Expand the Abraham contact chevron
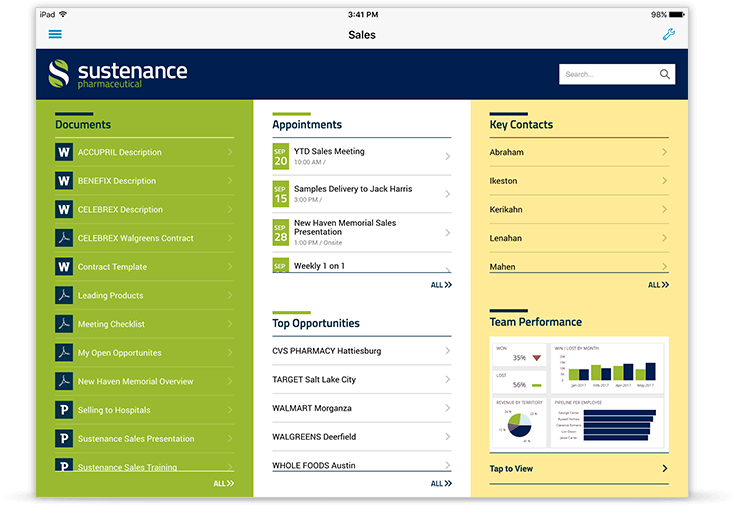 [x=664, y=152]
